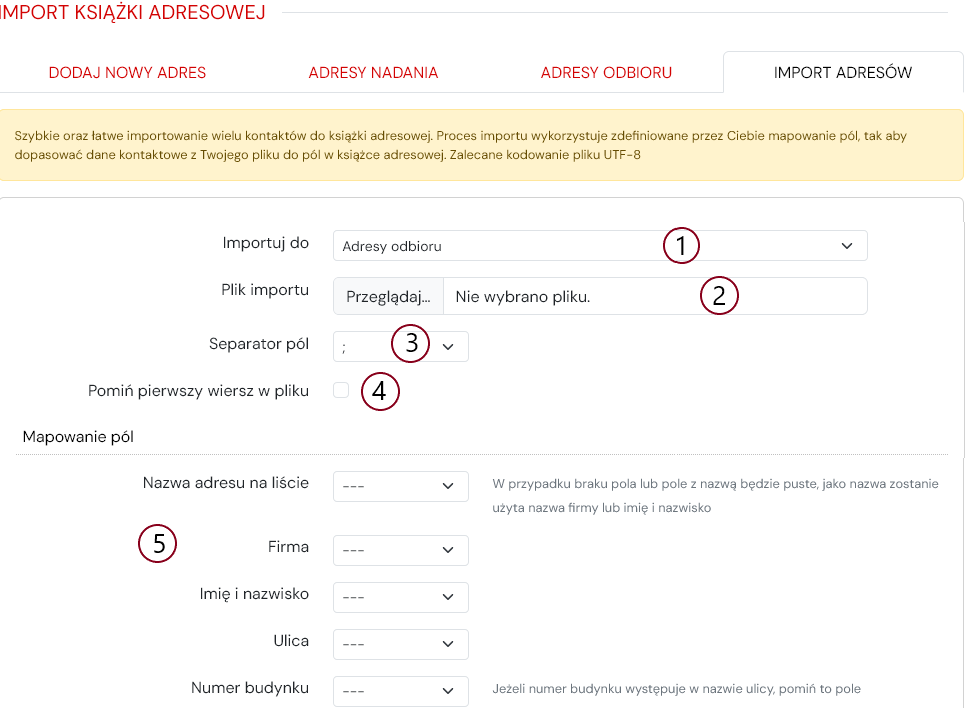Click the chevron arrow of Importuj do
Viewport: 975px width, 708px height.
(847, 246)
